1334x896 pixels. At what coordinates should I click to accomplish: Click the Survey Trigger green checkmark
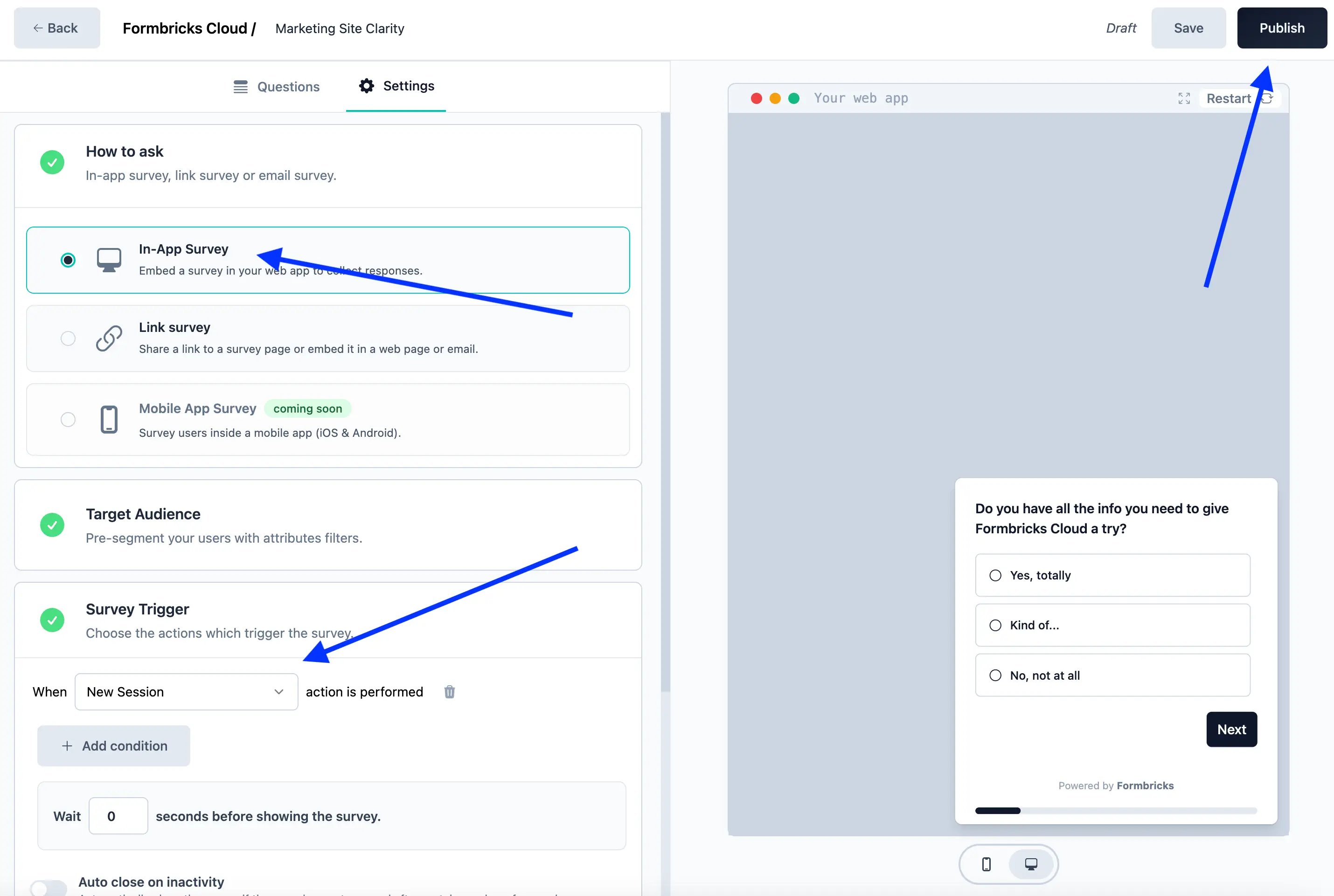point(52,620)
